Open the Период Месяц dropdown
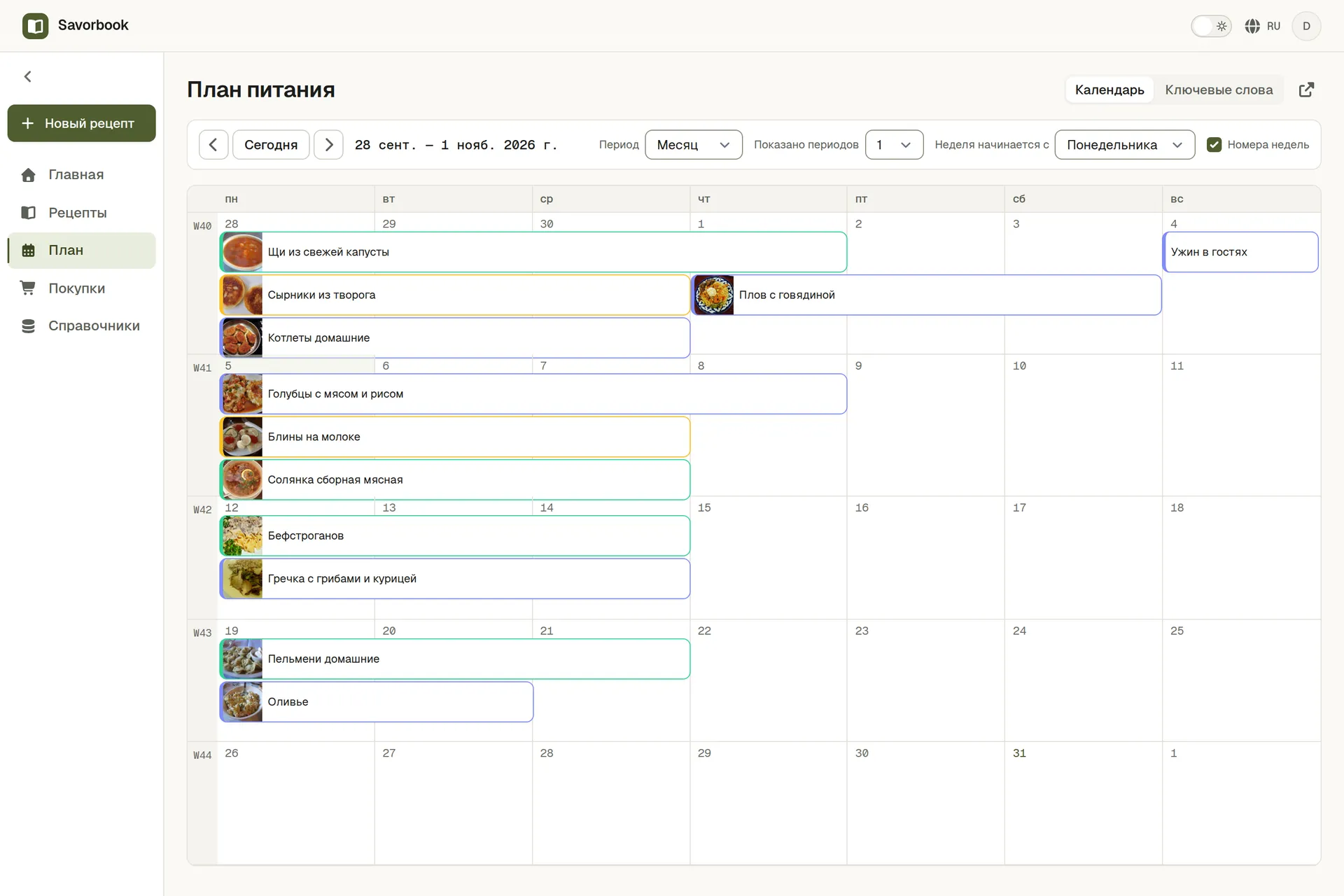This screenshot has width=1344, height=896. coord(693,145)
